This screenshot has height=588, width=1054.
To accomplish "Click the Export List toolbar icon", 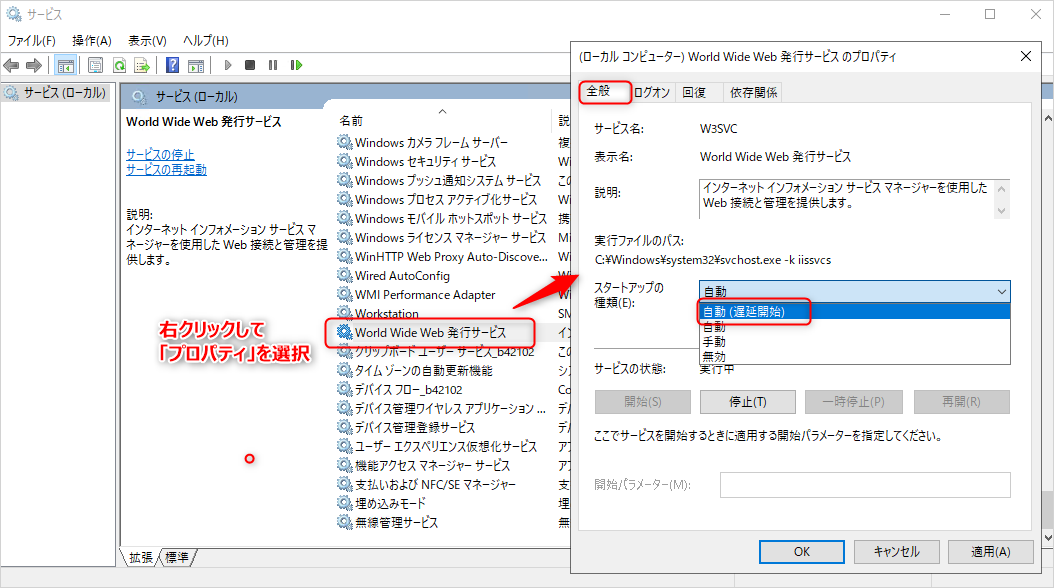I will (x=142, y=65).
